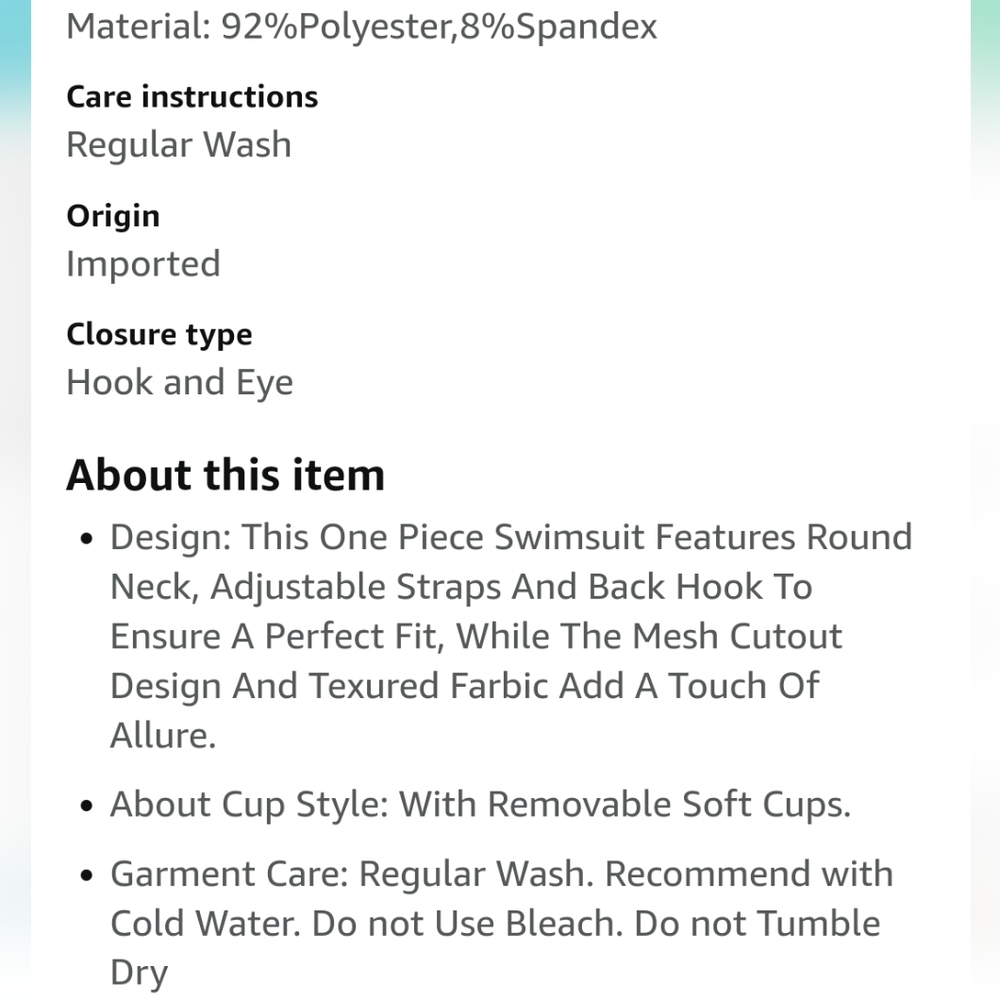Viewport: 1000px width, 1000px height.
Task: Select the text 'One Piece Swimsuit Features Round'
Action: click(x=615, y=537)
